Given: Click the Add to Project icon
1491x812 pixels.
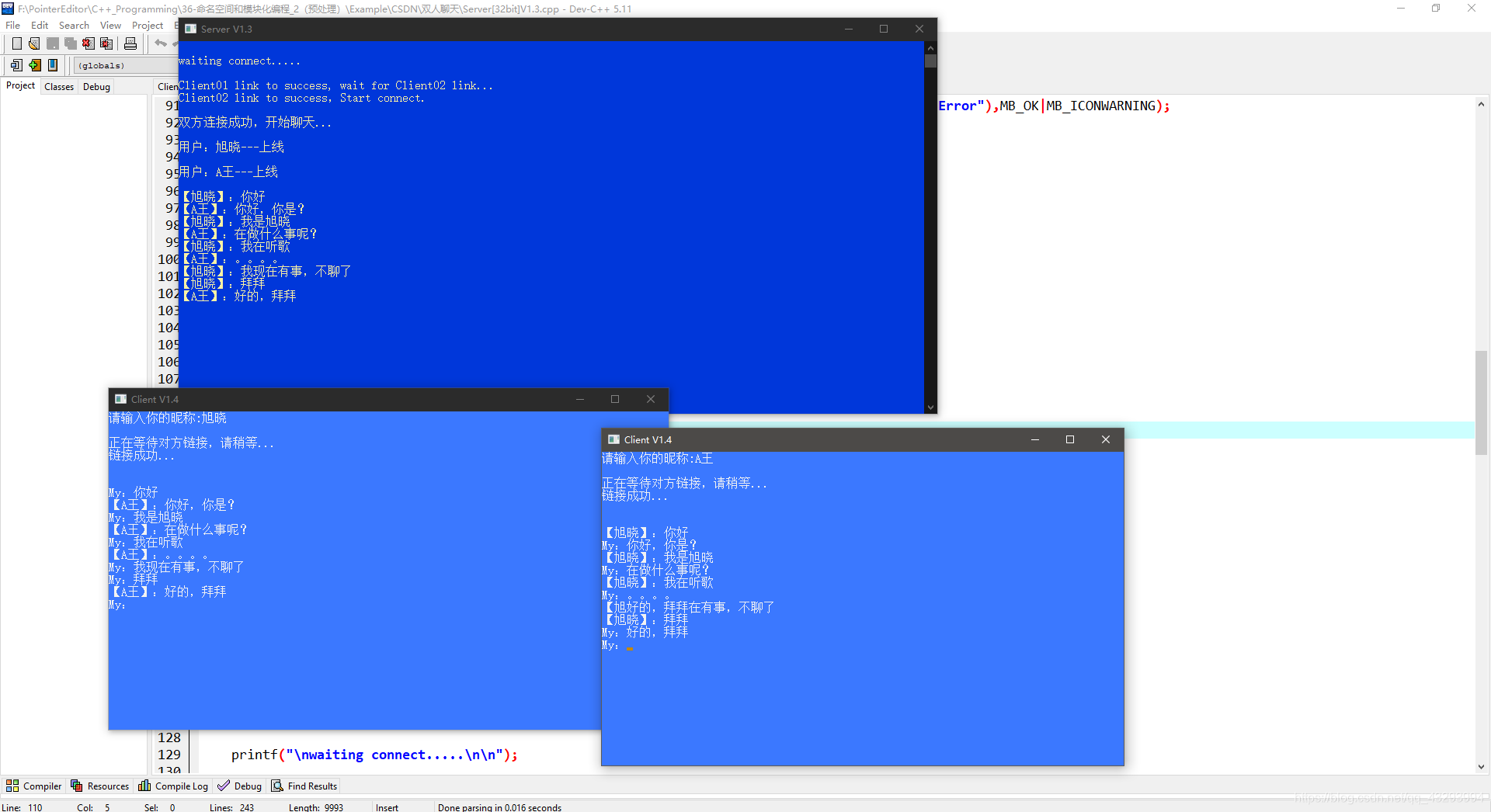Looking at the screenshot, I should click(x=34, y=65).
